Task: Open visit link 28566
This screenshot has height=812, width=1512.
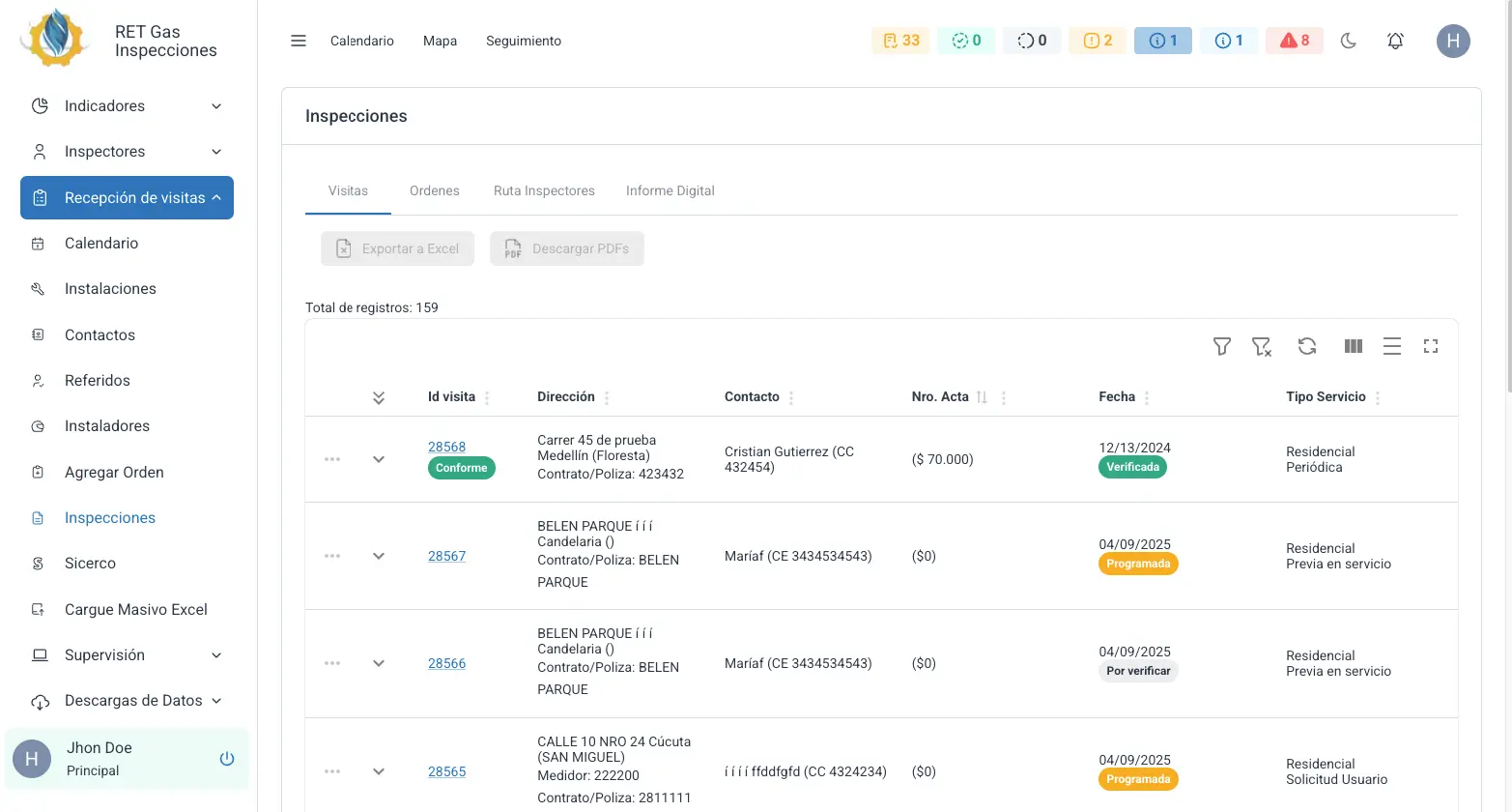Action: pyautogui.click(x=446, y=663)
